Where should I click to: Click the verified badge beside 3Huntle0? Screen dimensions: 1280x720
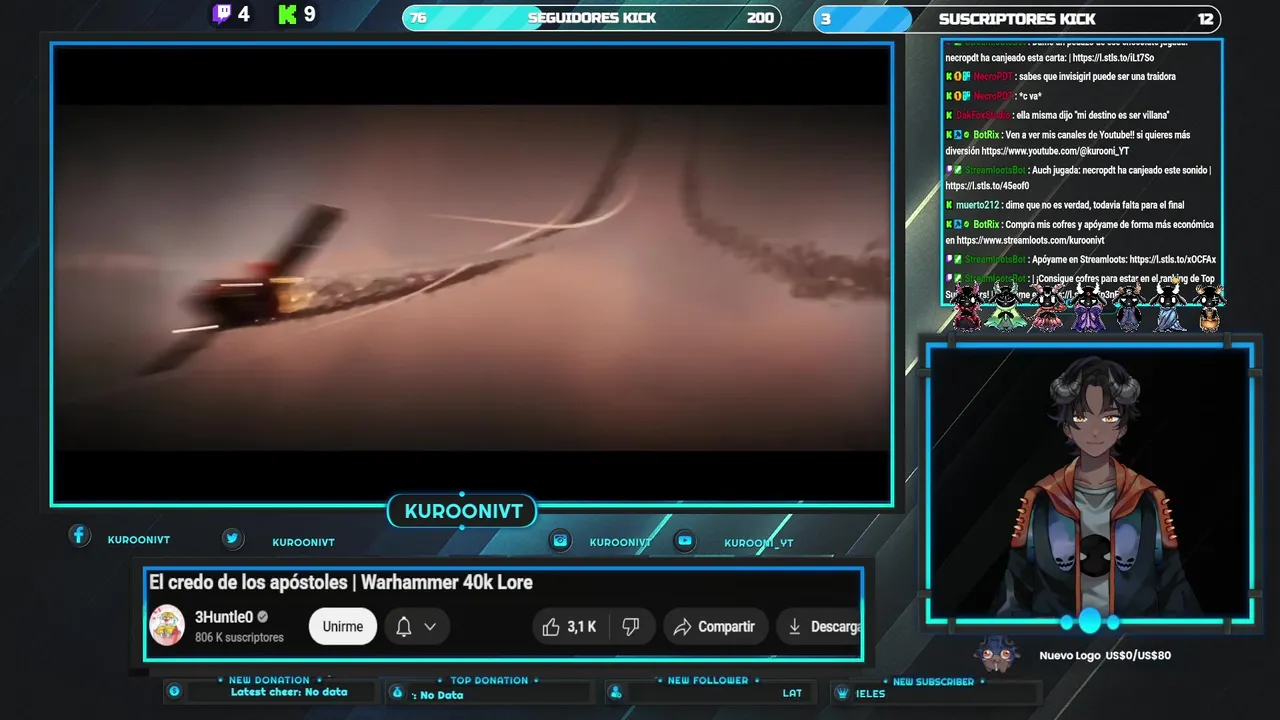click(x=263, y=617)
